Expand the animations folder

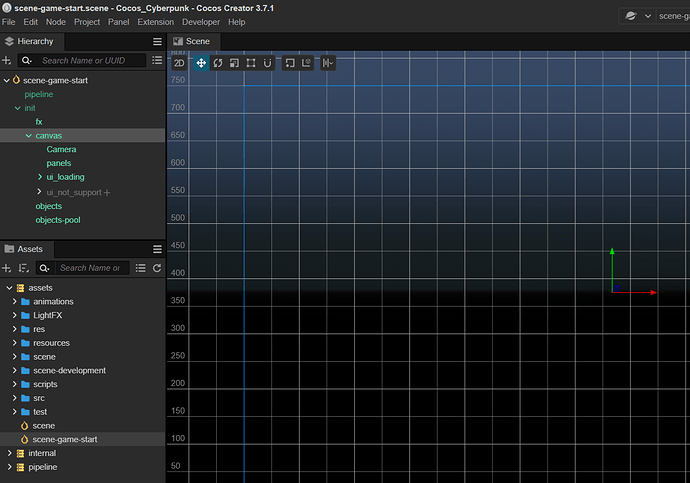click(x=15, y=301)
